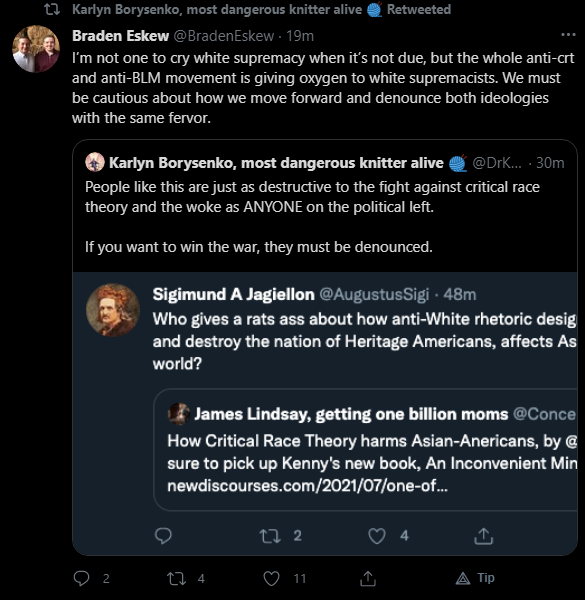Open Sigimund A Jagiellon's avatar
Image resolution: width=585 pixels, height=600 pixels.
click(113, 310)
